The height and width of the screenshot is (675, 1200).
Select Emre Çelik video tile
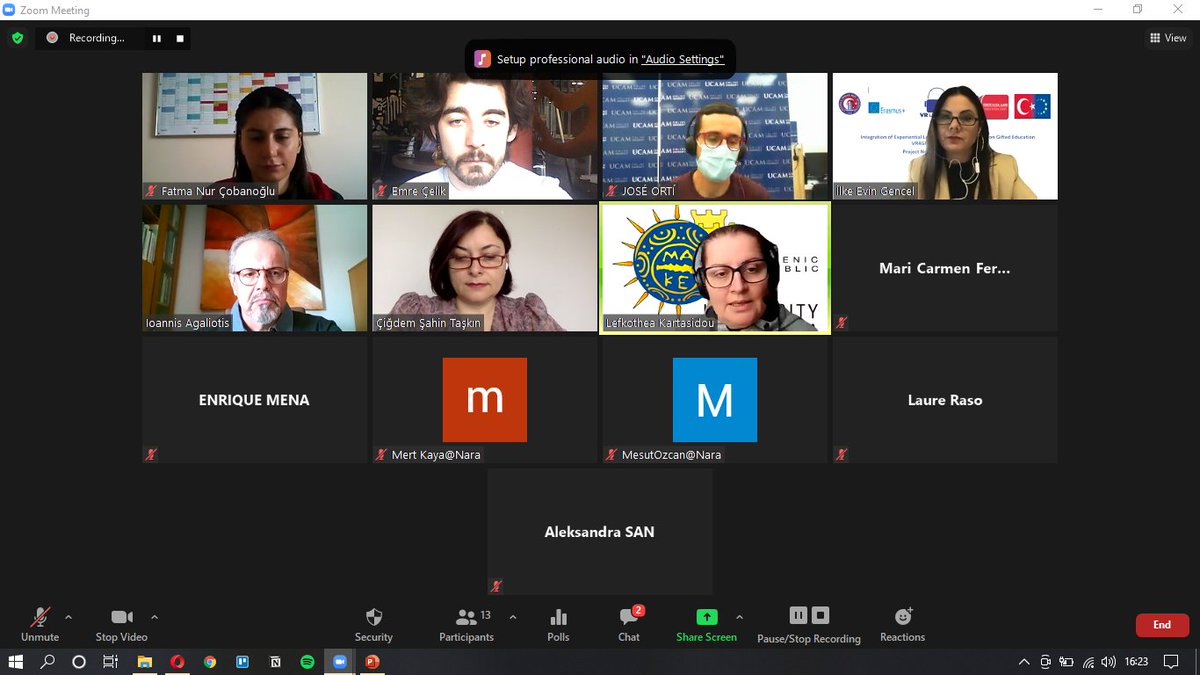485,136
